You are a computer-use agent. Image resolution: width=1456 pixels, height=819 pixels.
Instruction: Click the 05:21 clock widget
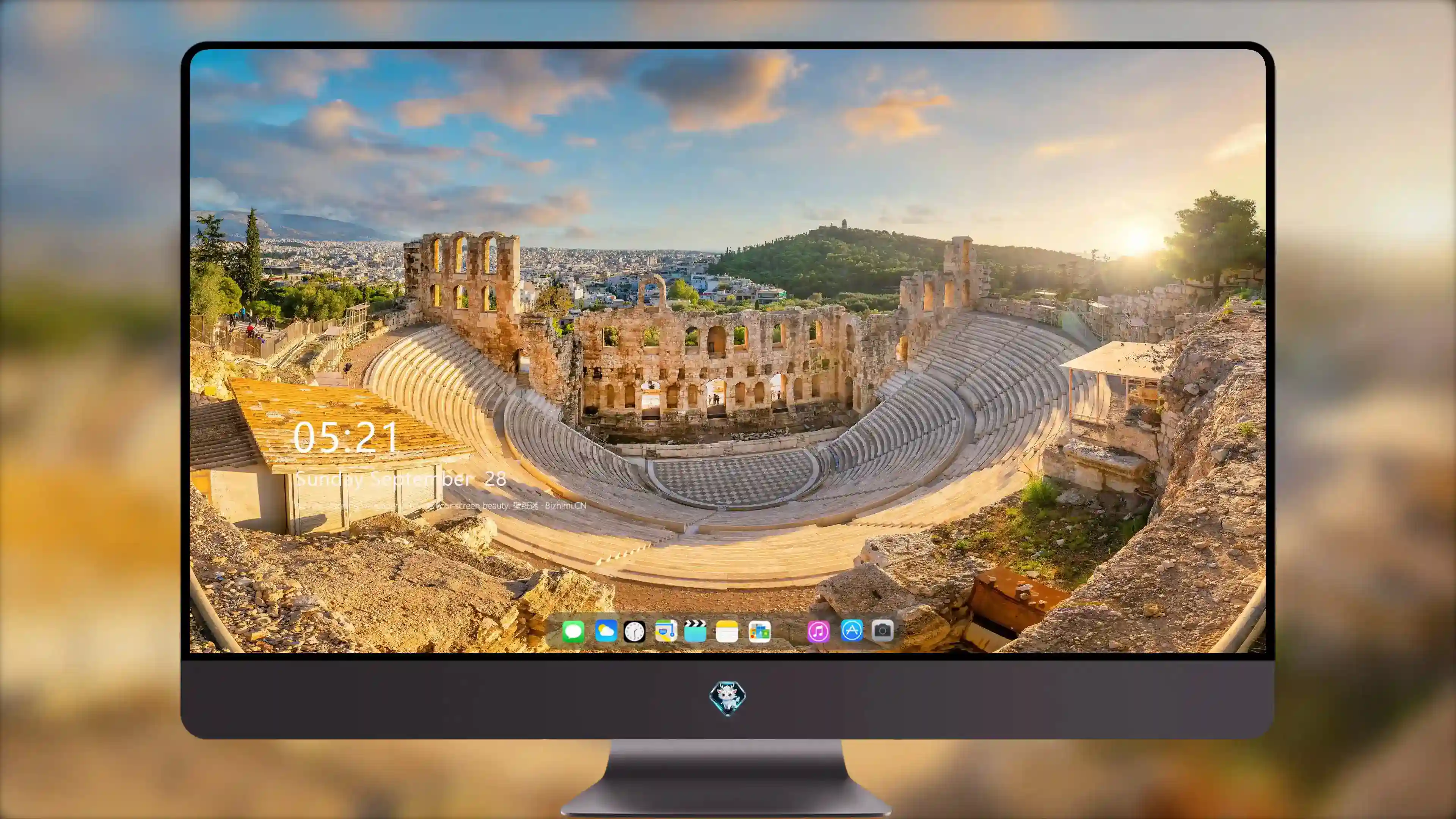[345, 437]
